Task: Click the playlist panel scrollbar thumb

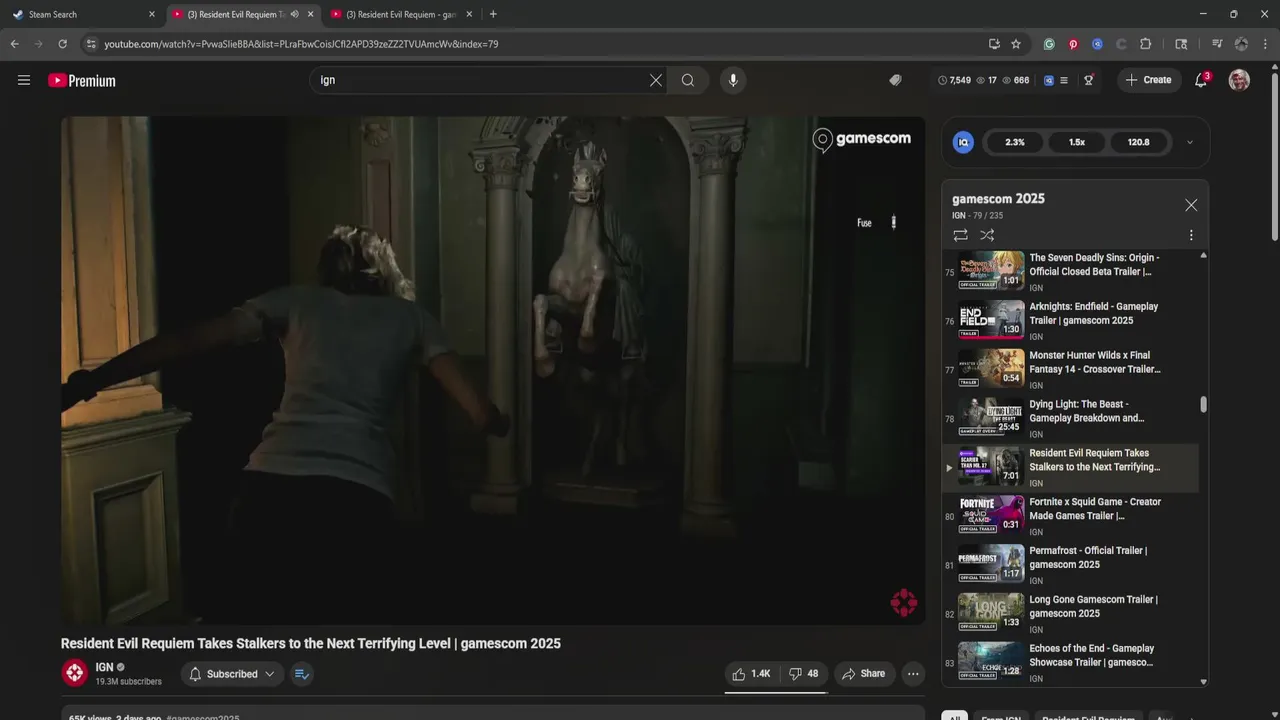Action: coord(1203,404)
